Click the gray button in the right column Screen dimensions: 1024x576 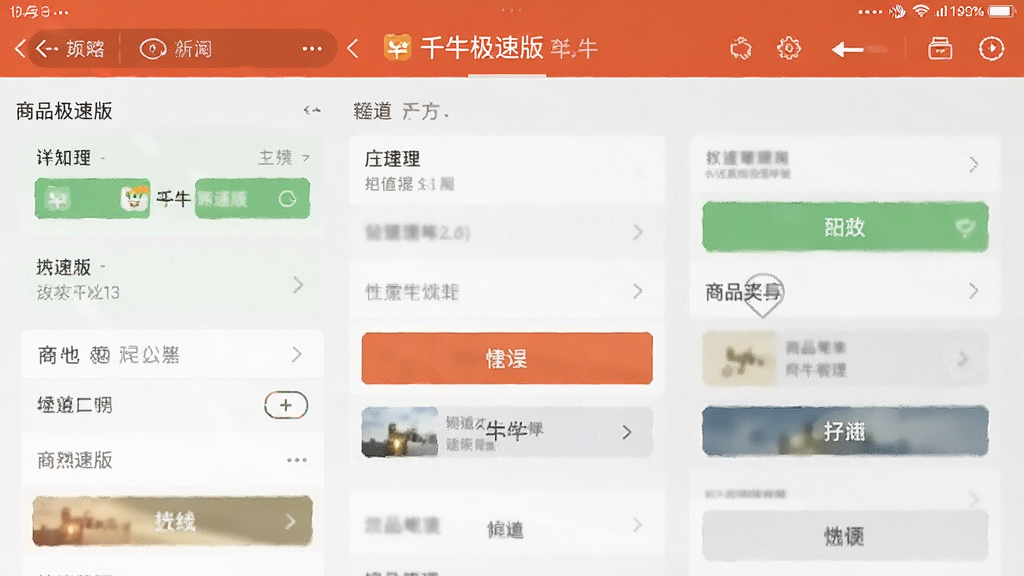[x=845, y=536]
